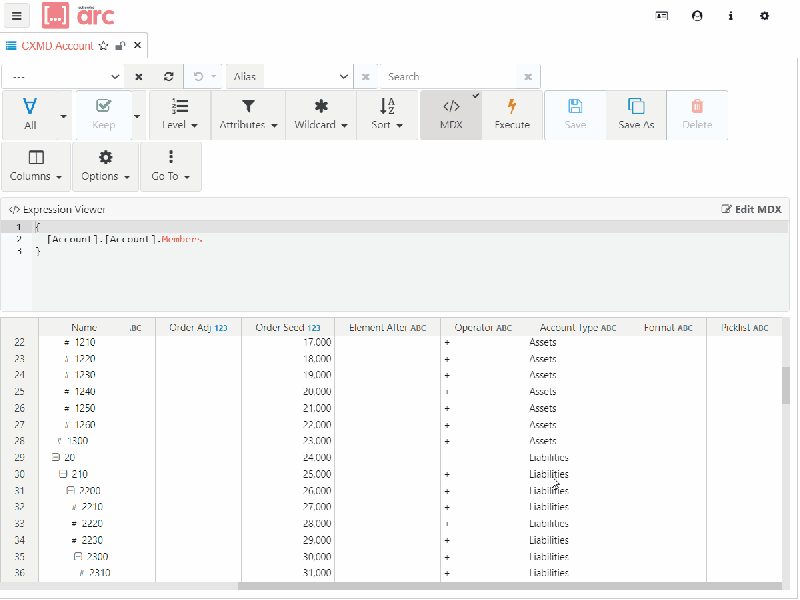Open the subset selector dropdown
This screenshot has height=600, width=800.
point(62,77)
